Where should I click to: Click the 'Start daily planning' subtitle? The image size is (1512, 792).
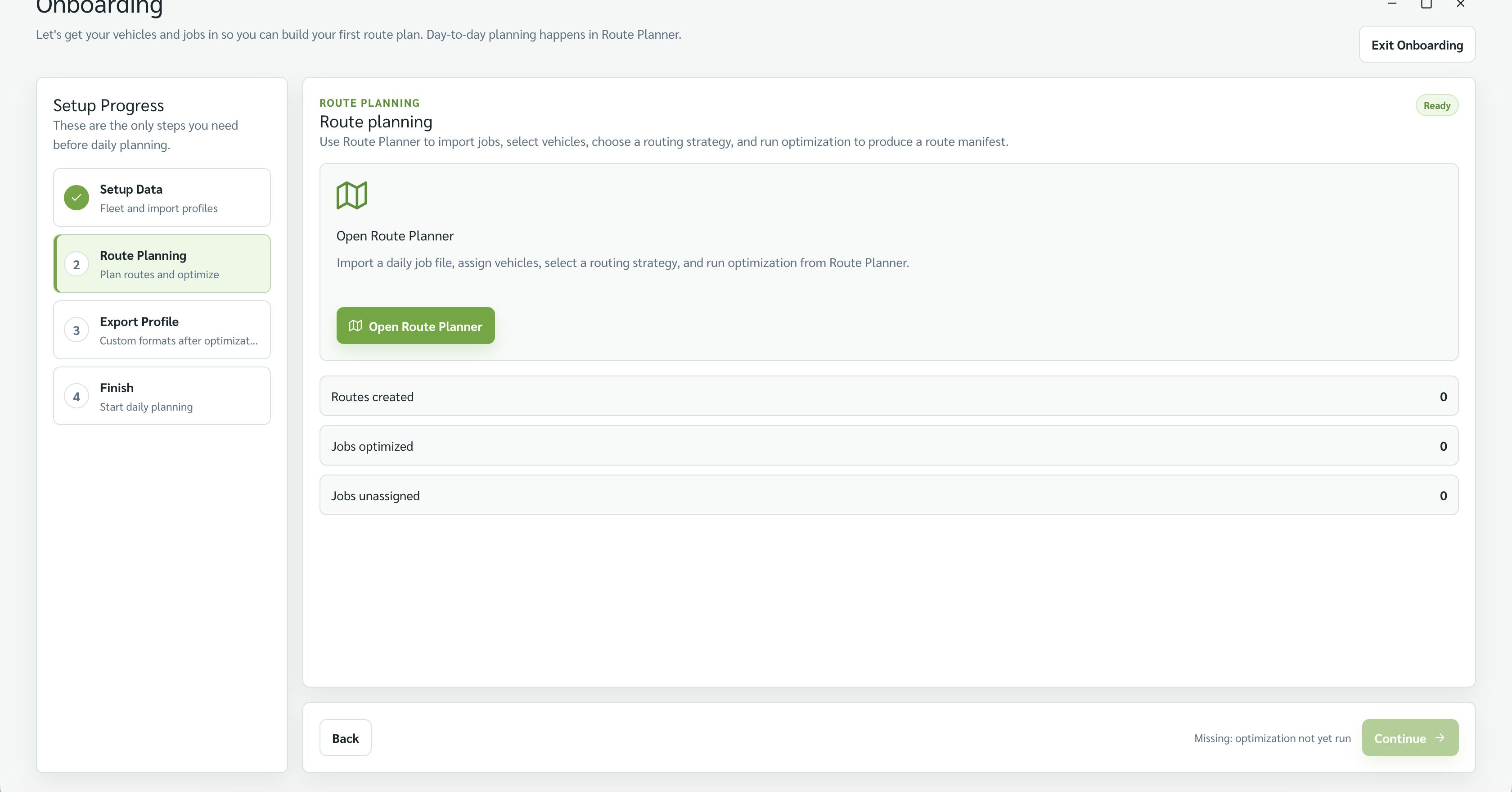[146, 407]
